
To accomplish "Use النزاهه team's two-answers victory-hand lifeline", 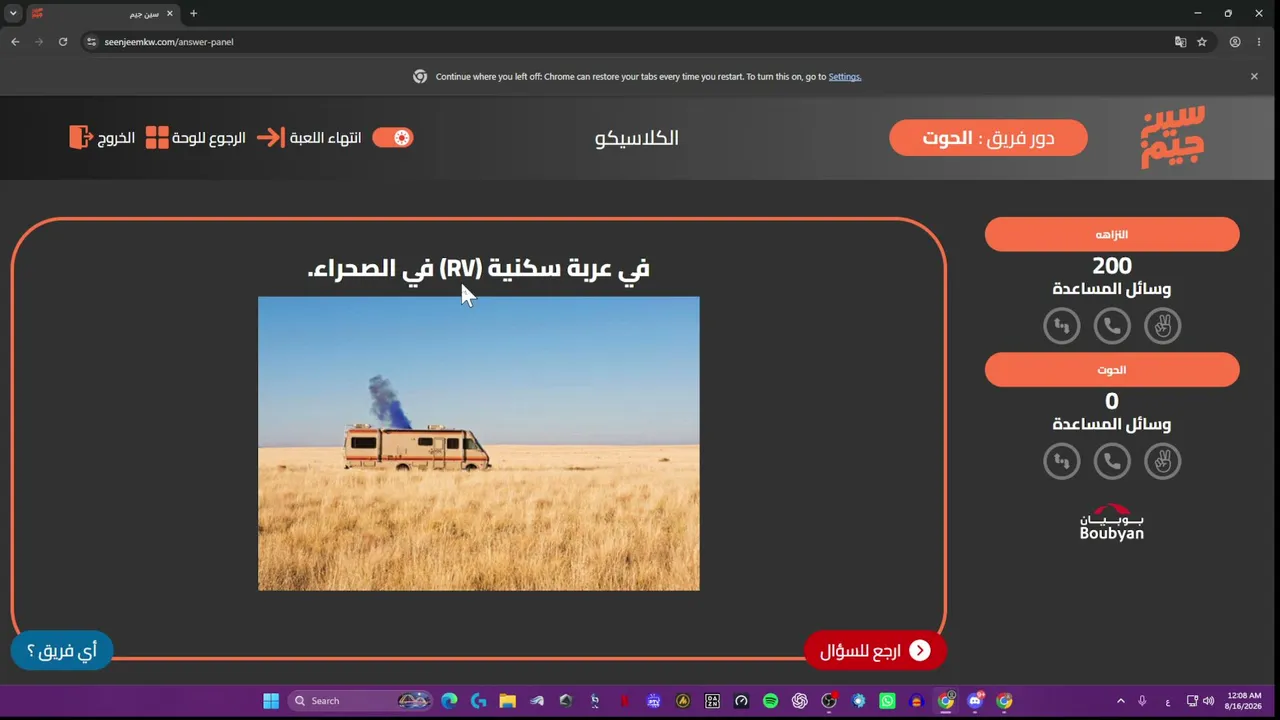I will 1162,326.
